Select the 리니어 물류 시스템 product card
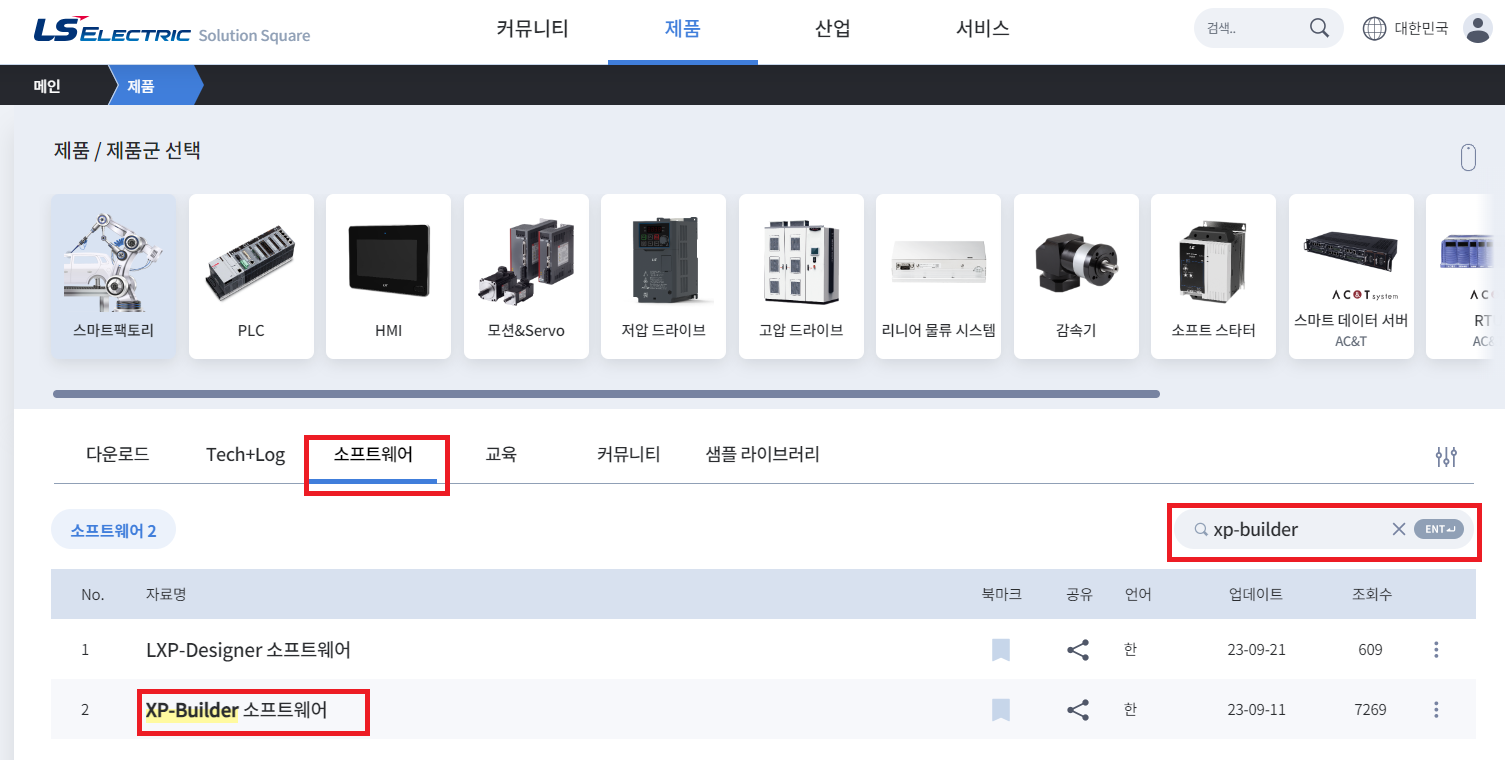 click(939, 276)
